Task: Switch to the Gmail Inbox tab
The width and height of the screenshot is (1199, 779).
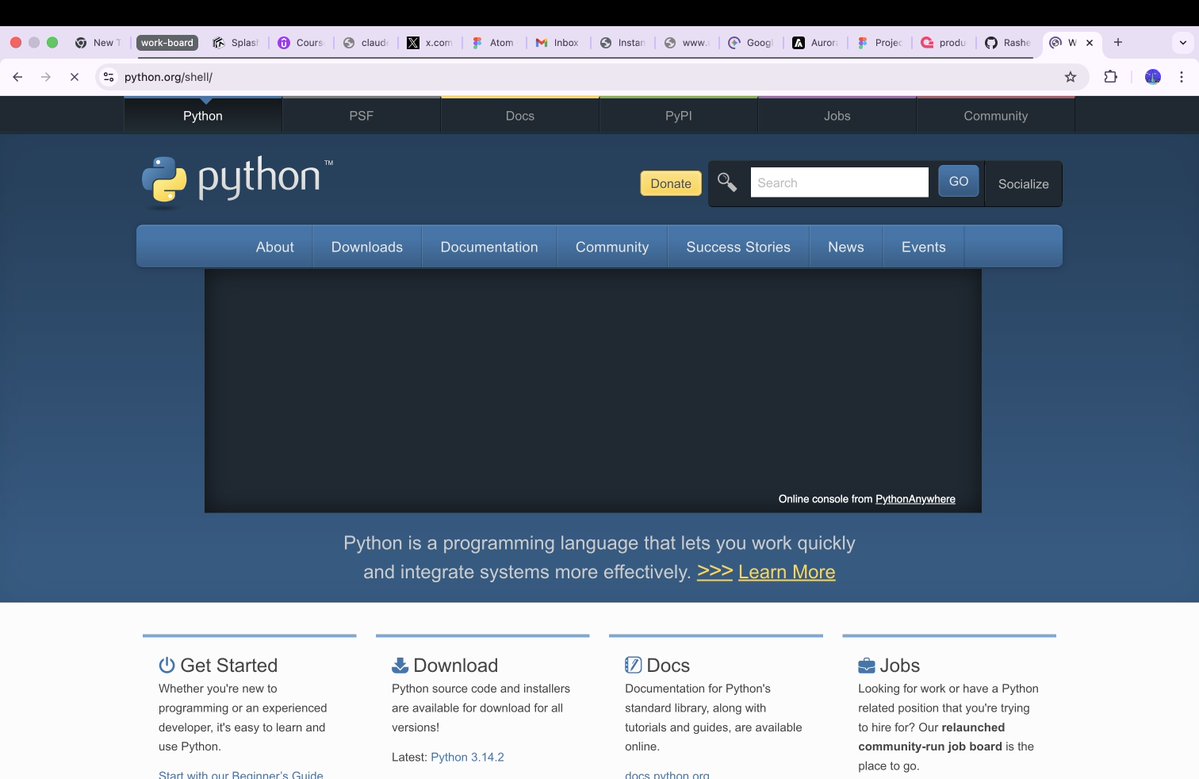Action: click(x=558, y=43)
